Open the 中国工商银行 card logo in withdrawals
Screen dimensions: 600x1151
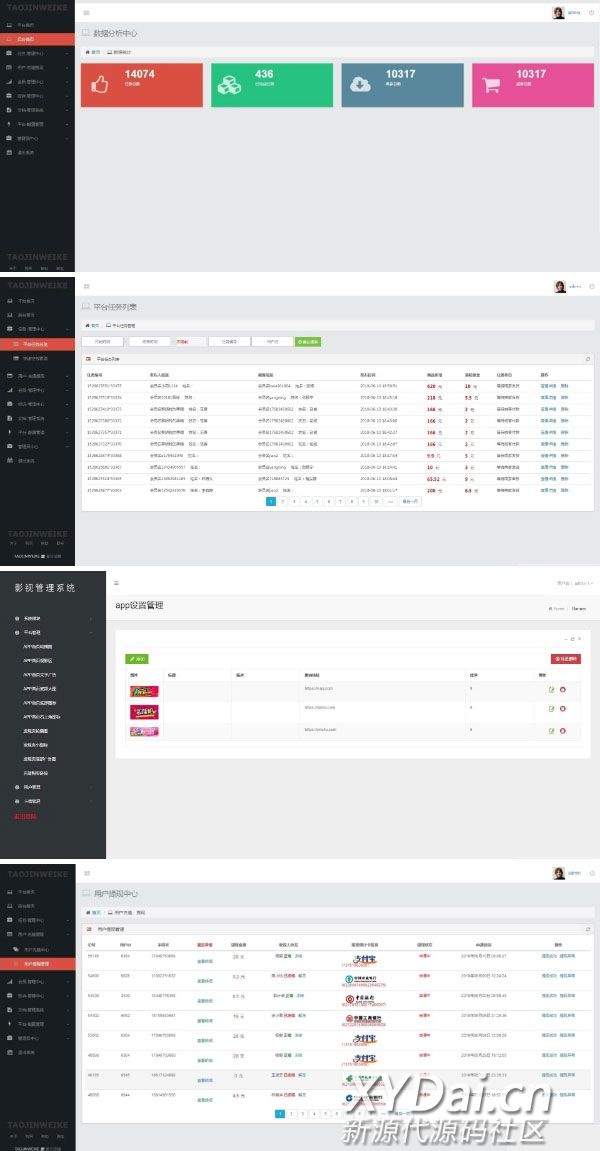[365, 1020]
